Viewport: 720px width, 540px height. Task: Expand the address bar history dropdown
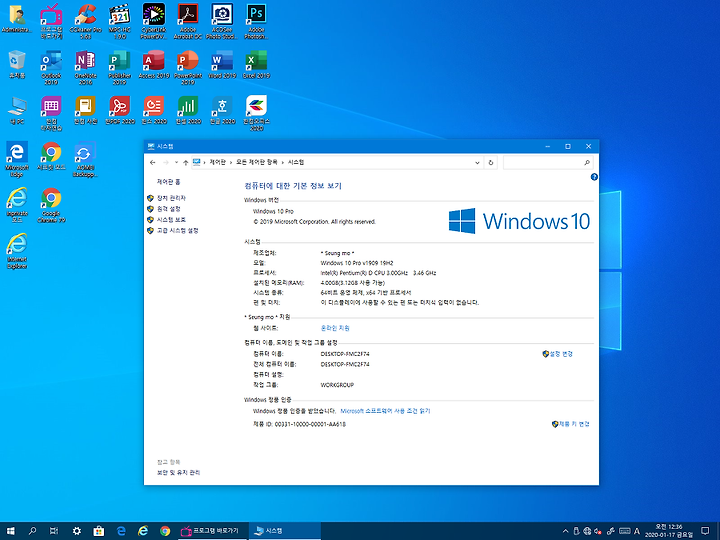coord(477,163)
